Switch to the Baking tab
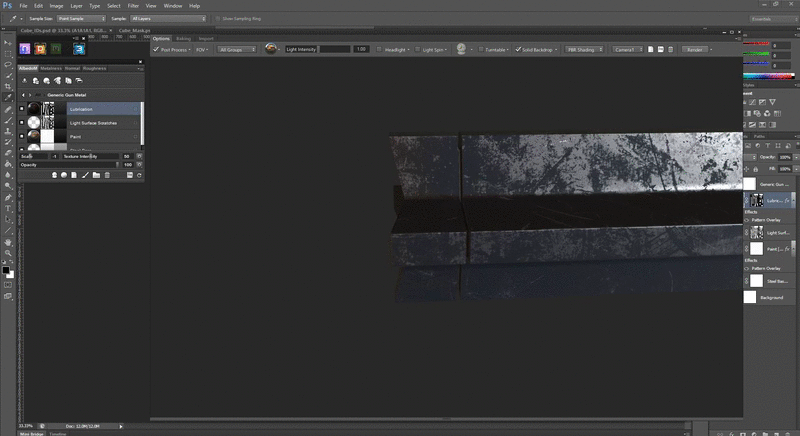 pos(183,38)
